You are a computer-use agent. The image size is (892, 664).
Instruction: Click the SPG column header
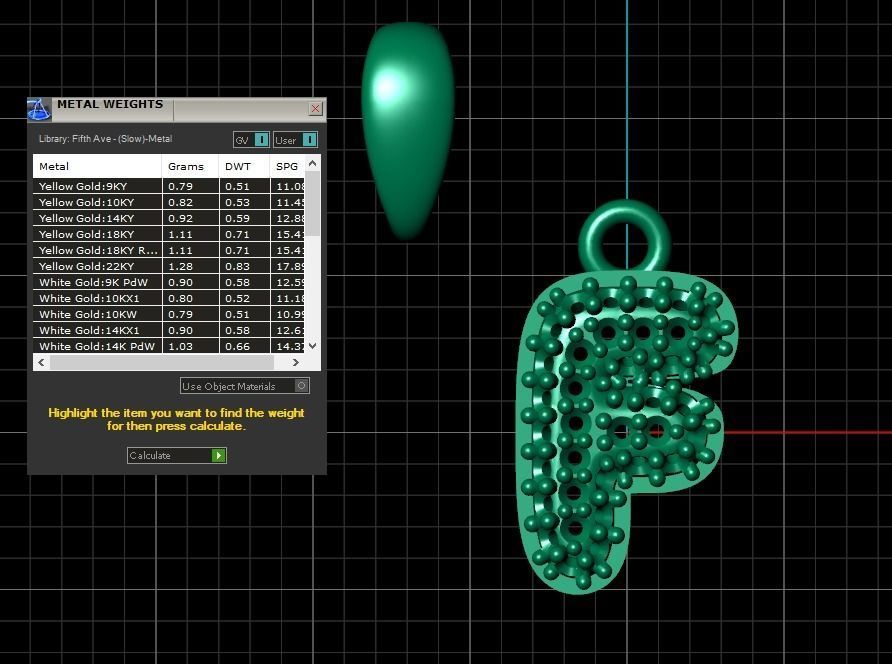coord(287,166)
